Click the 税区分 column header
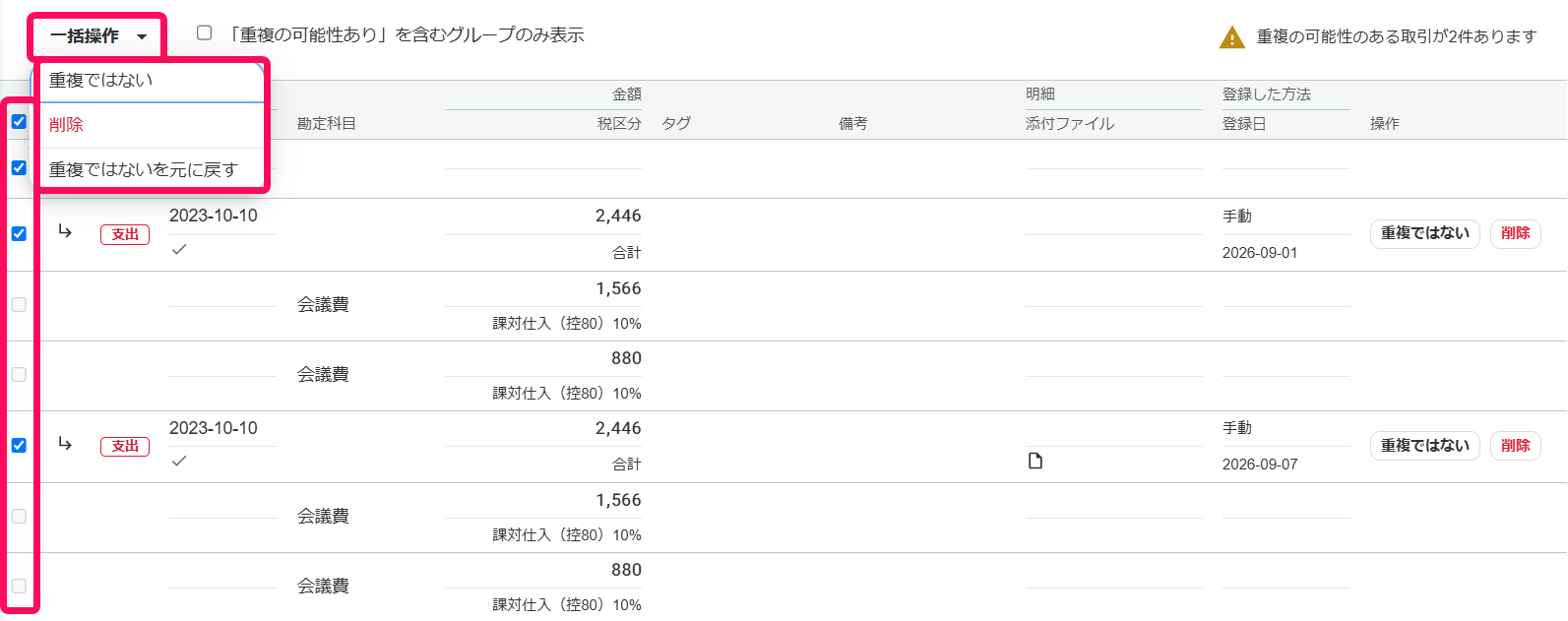 (x=619, y=123)
